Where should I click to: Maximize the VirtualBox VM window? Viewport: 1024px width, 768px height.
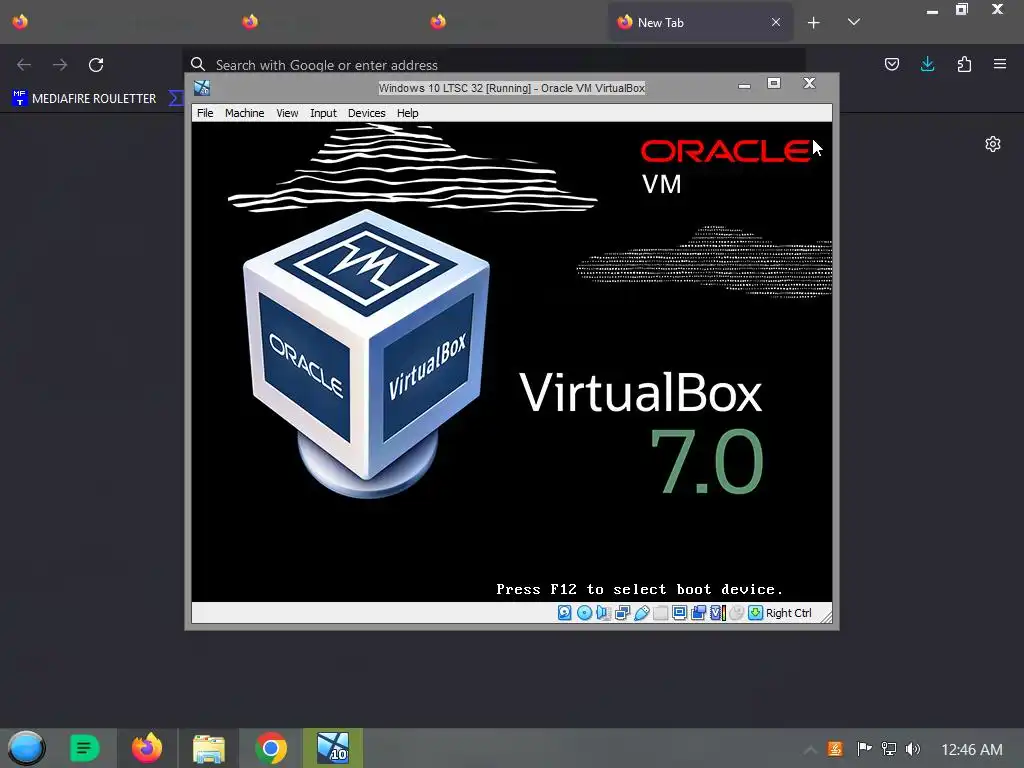click(774, 84)
